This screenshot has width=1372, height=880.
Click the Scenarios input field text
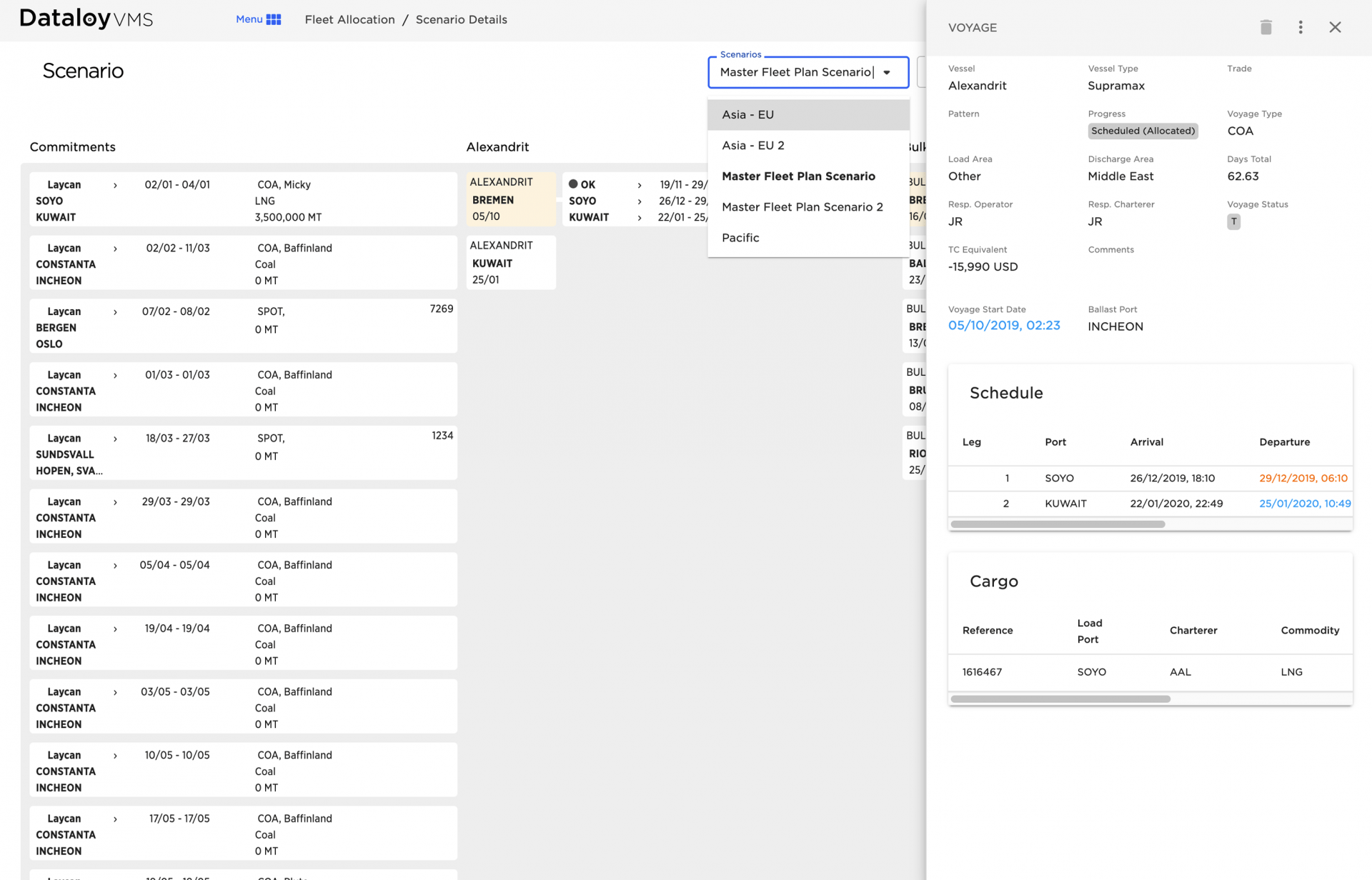click(795, 72)
